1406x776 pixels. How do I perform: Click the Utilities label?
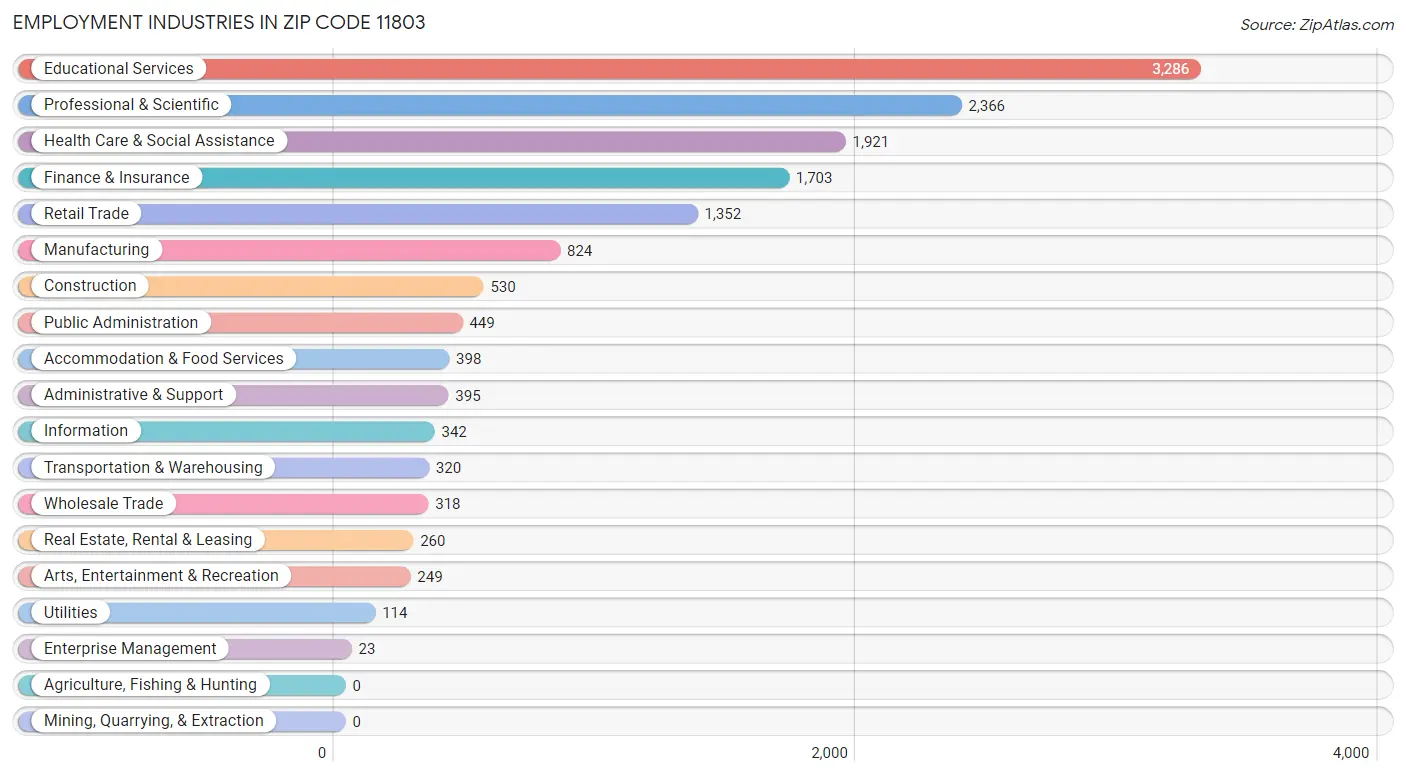pos(71,613)
